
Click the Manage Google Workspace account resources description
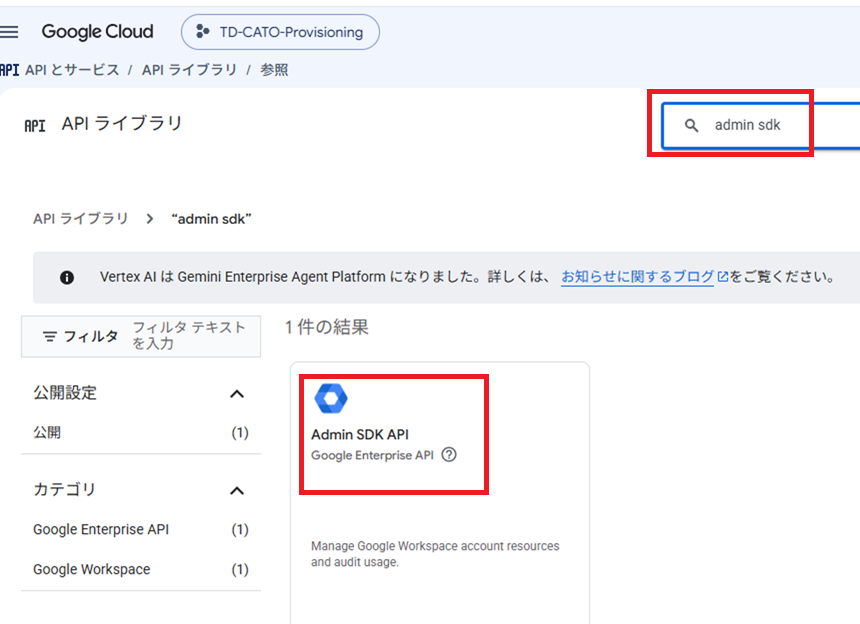435,554
